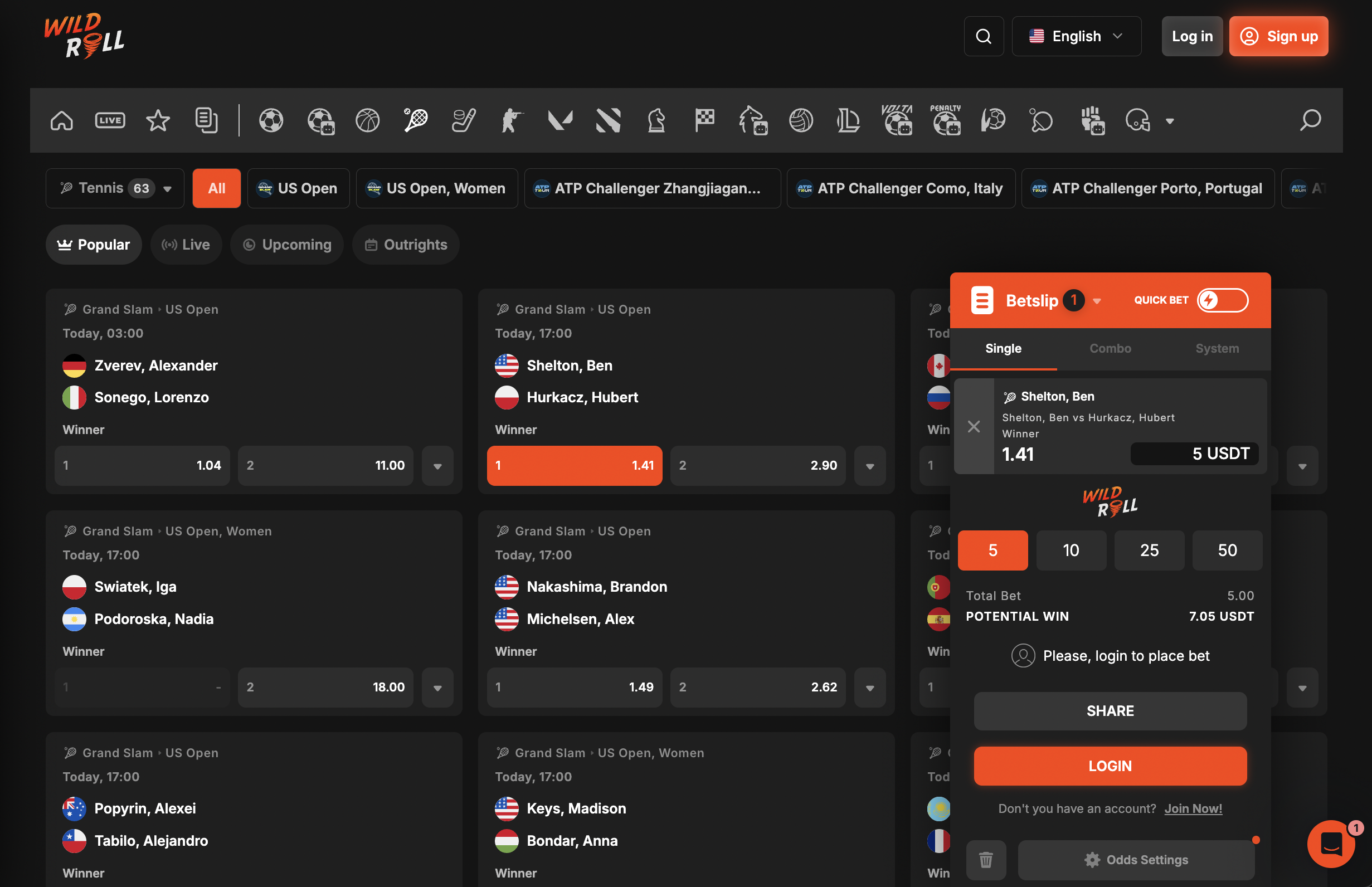Toggle the Zverev winner odds 1.04
Screen dimensions: 1372x887
click(142, 465)
